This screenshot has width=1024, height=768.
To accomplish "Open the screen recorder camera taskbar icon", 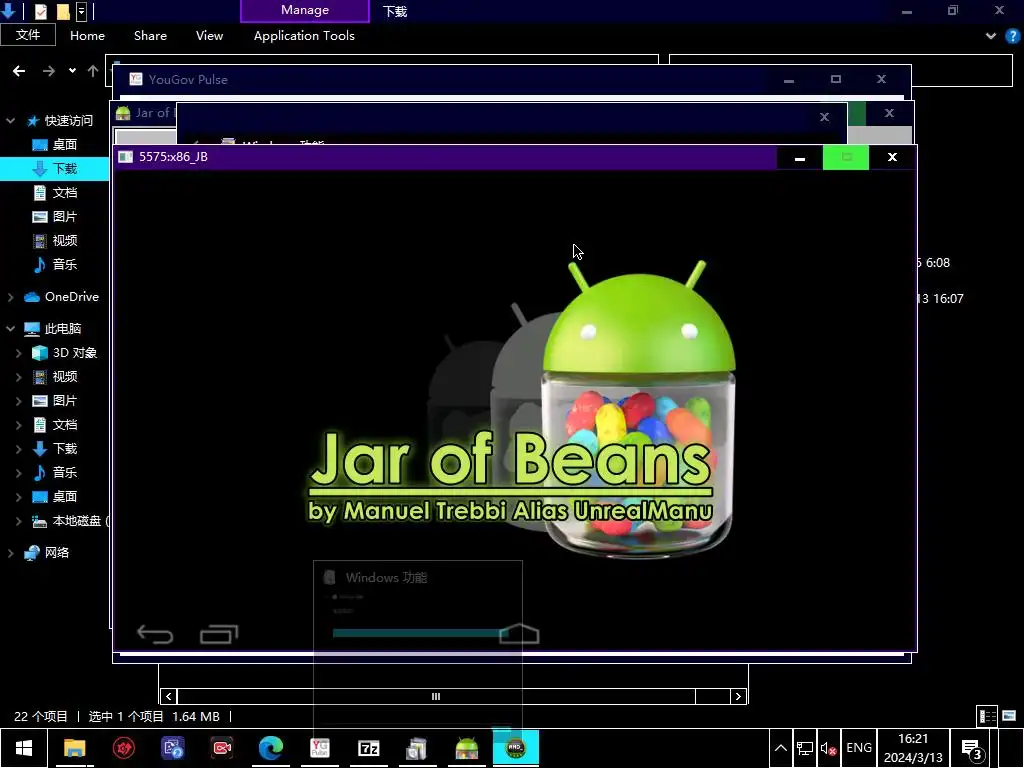I will (221, 748).
